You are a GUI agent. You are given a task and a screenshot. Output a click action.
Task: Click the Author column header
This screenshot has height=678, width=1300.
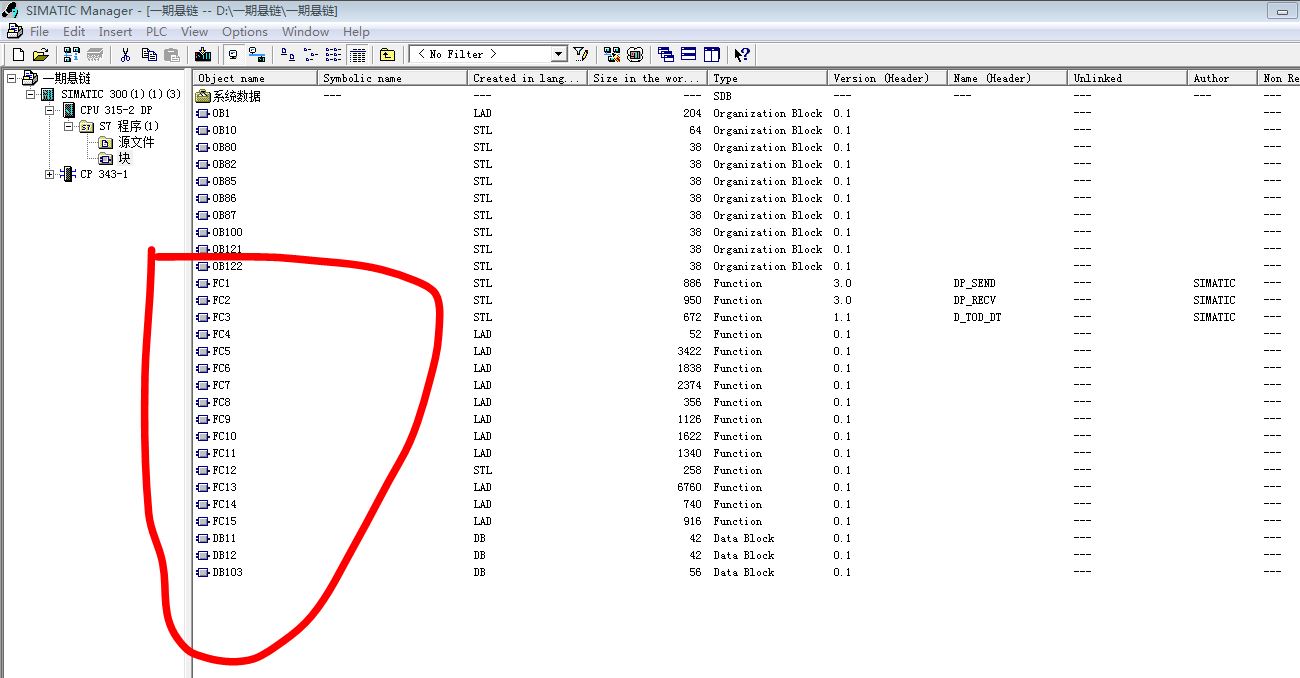pyautogui.click(x=1220, y=78)
